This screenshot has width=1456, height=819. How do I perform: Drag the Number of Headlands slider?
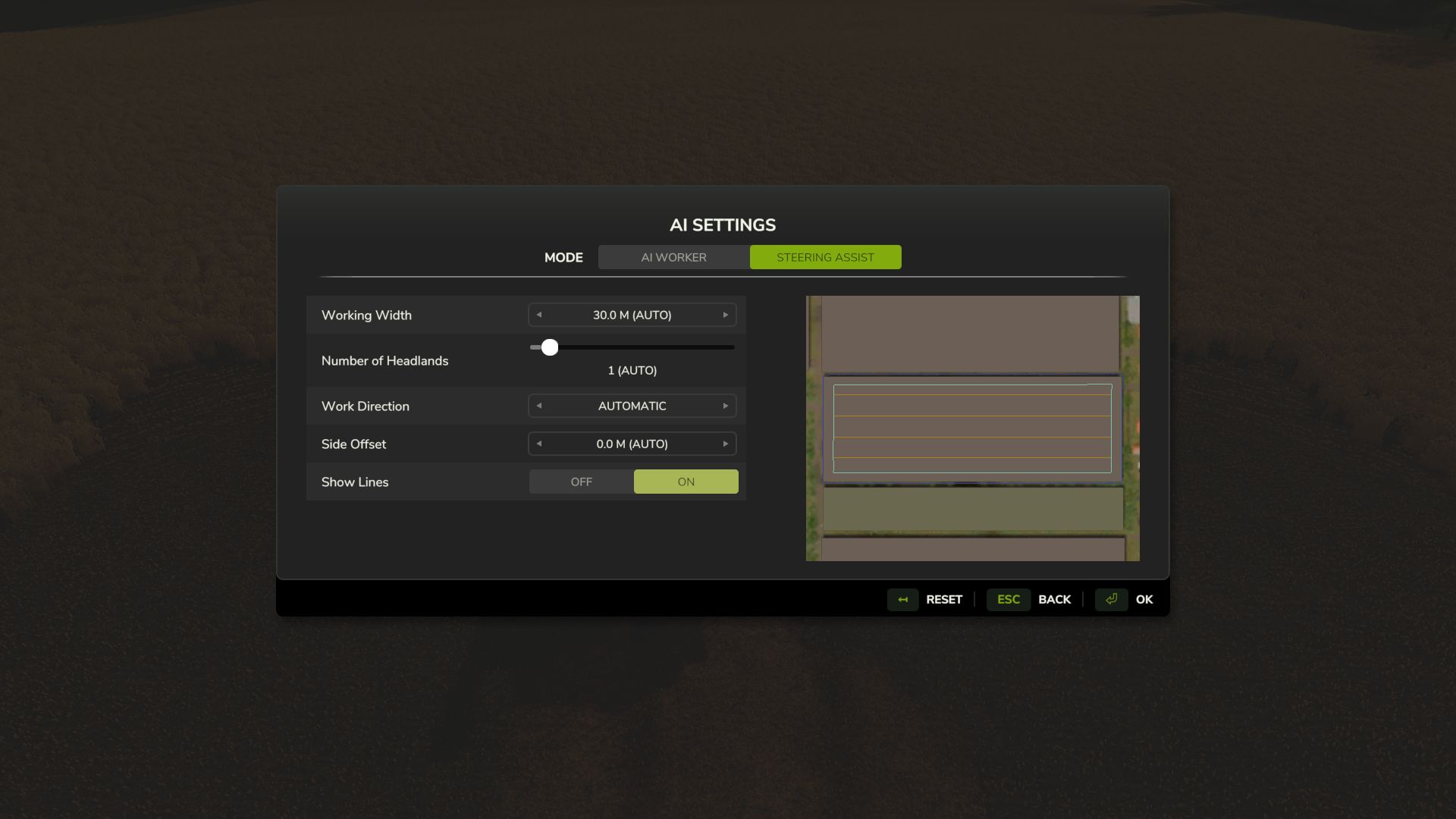click(x=549, y=347)
